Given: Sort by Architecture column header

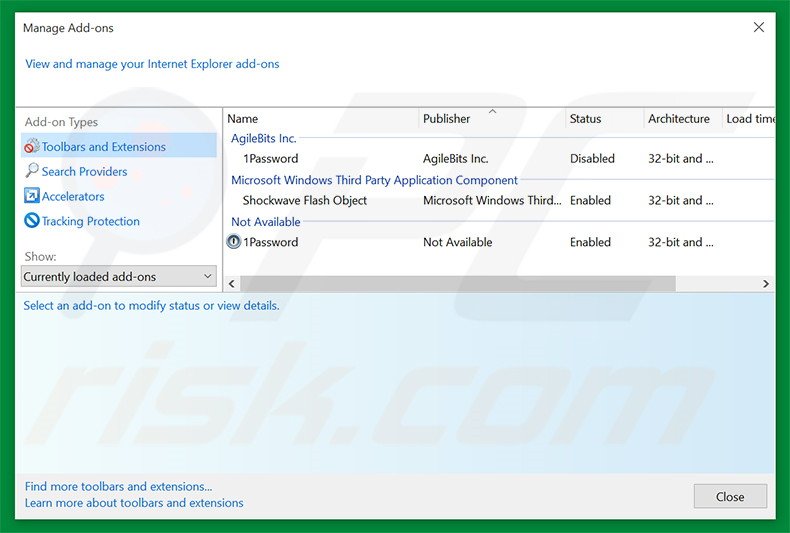Looking at the screenshot, I should 683,119.
